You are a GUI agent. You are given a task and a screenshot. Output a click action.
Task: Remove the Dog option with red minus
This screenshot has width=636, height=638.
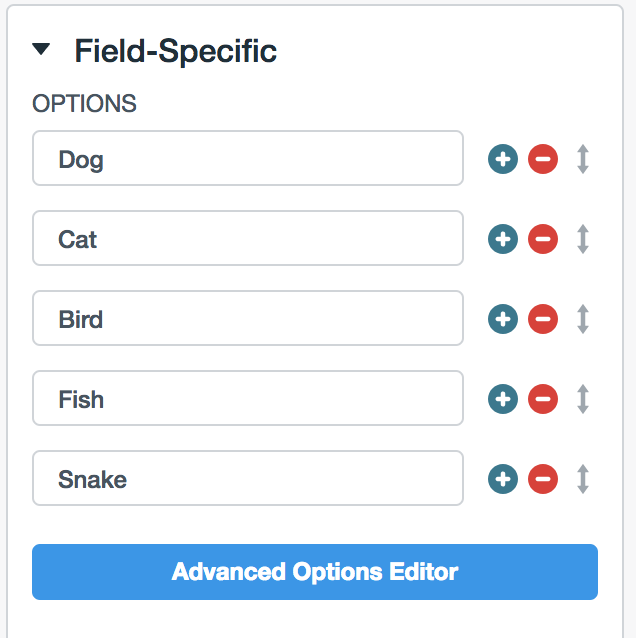tap(543, 159)
